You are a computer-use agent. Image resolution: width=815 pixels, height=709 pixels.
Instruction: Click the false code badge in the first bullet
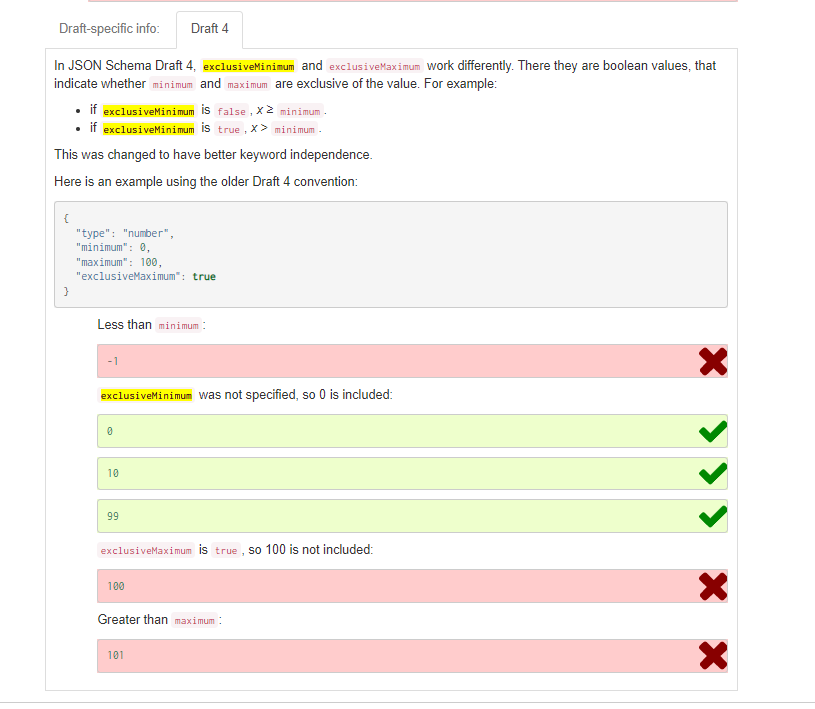click(x=231, y=111)
